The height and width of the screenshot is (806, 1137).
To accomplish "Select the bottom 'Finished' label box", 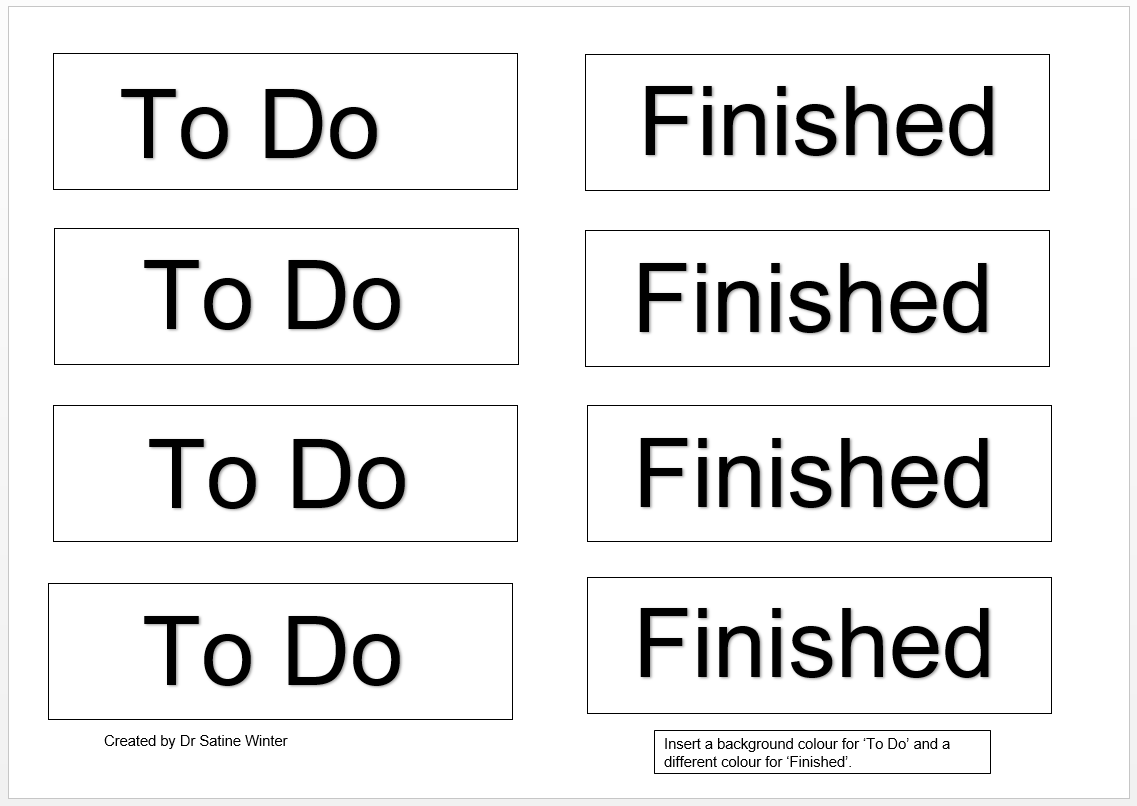I will pos(819,646).
